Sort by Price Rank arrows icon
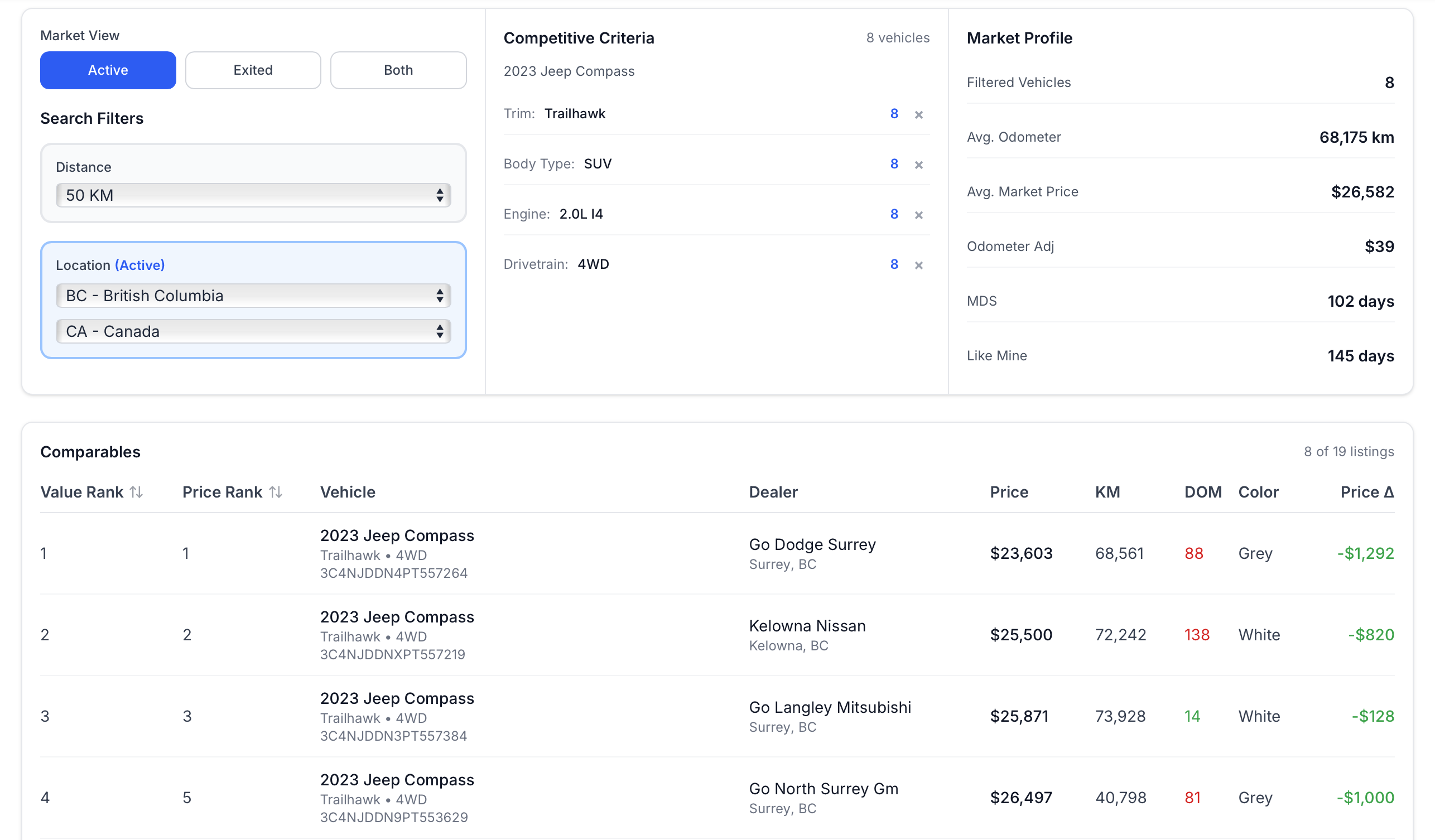The height and width of the screenshot is (840, 1435). [x=276, y=492]
